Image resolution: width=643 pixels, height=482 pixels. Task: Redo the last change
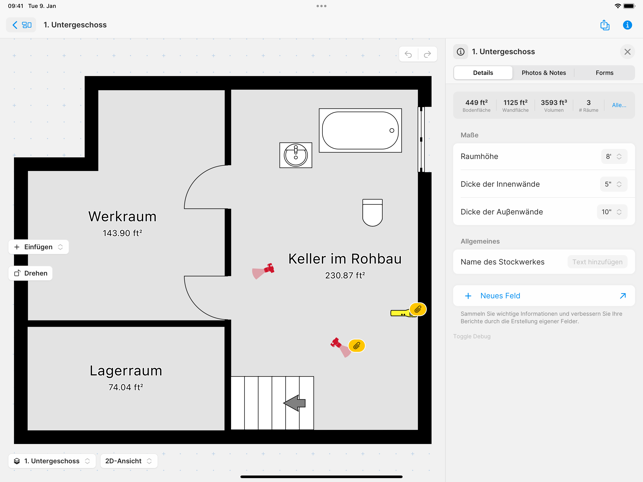click(427, 54)
